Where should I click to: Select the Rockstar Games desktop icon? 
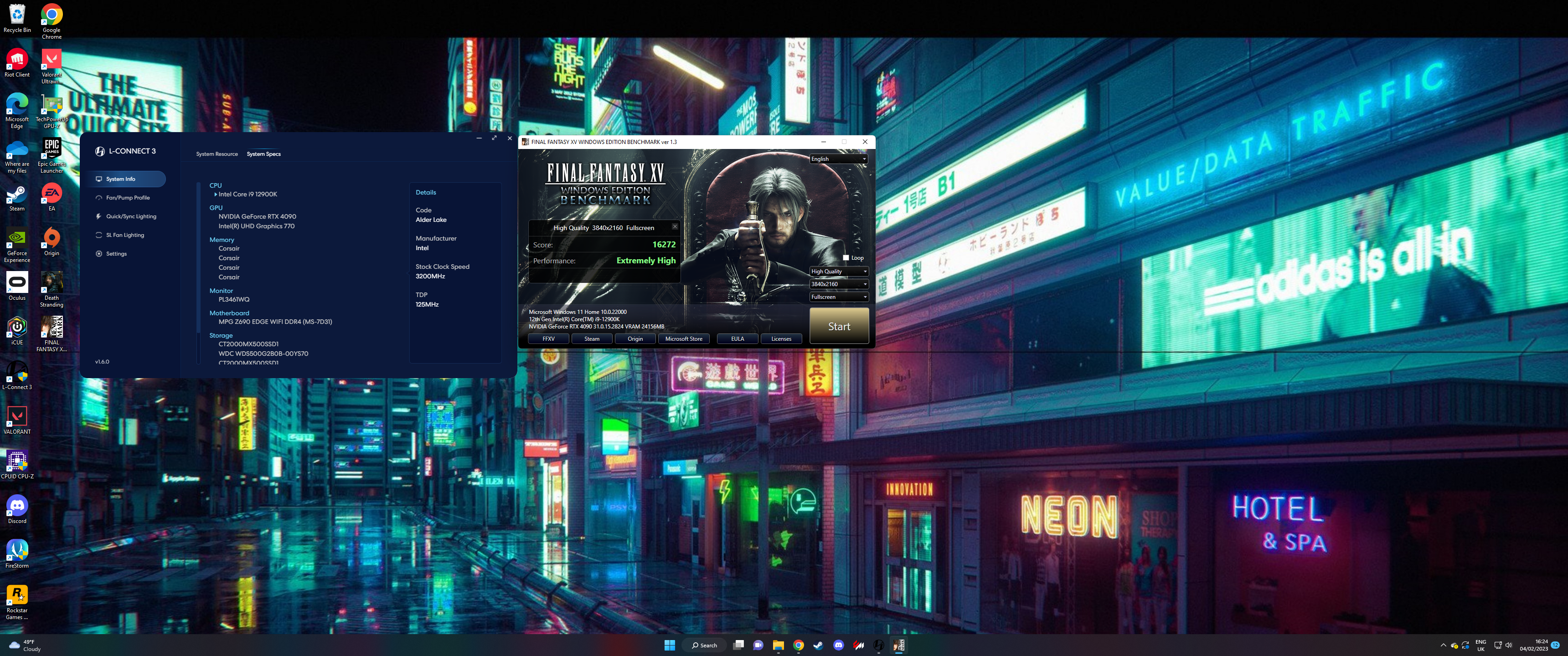[17, 602]
